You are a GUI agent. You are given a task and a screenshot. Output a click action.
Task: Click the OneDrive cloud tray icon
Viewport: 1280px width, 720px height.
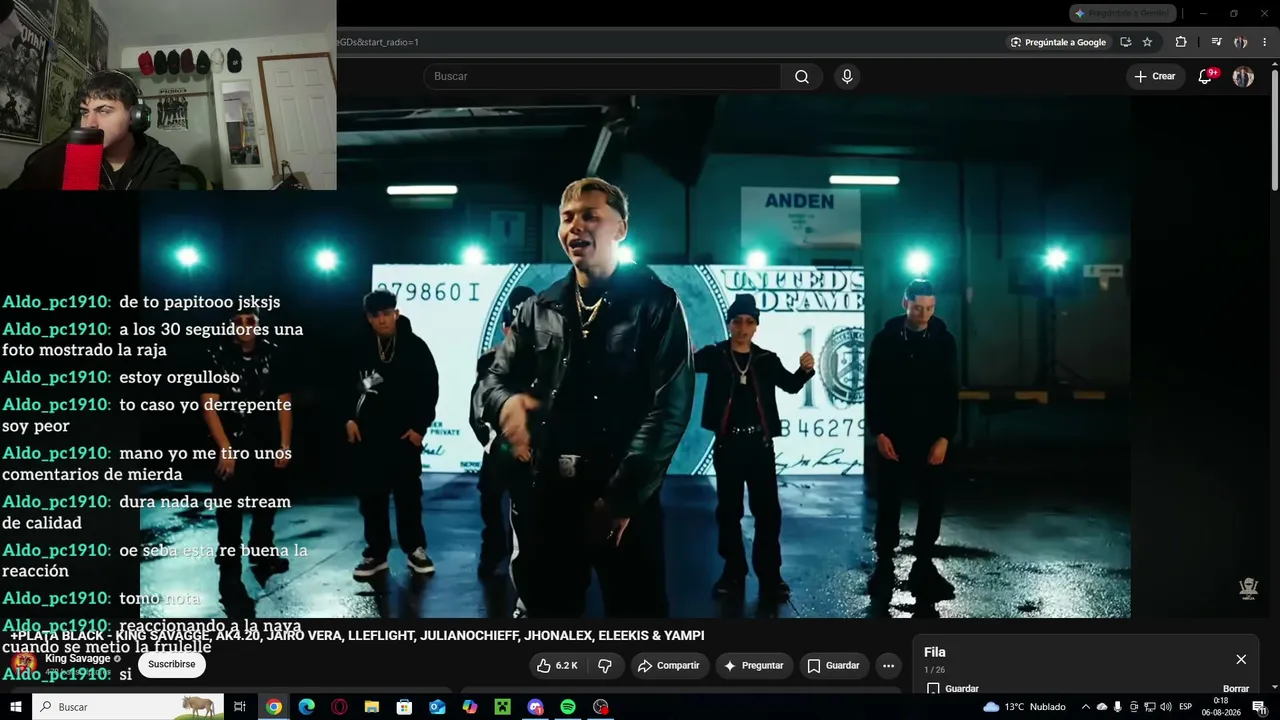tap(1102, 707)
